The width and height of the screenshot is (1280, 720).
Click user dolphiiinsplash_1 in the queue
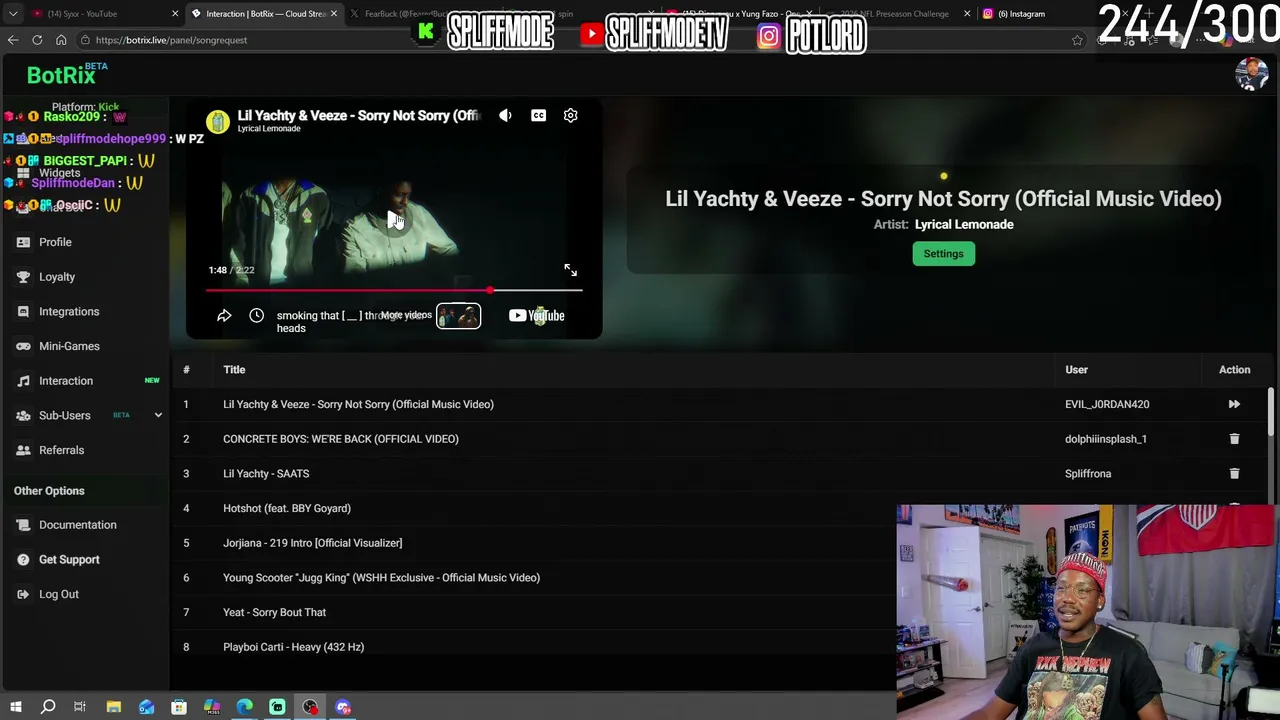coord(1106,439)
